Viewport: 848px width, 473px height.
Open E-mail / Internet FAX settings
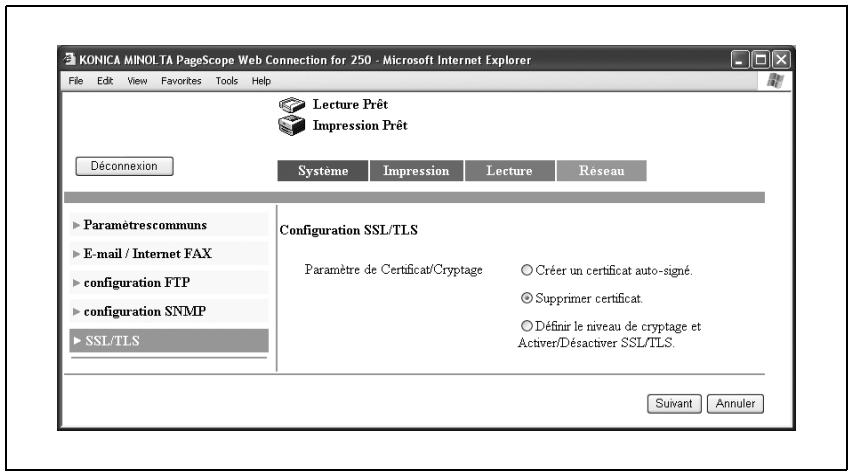(x=169, y=254)
